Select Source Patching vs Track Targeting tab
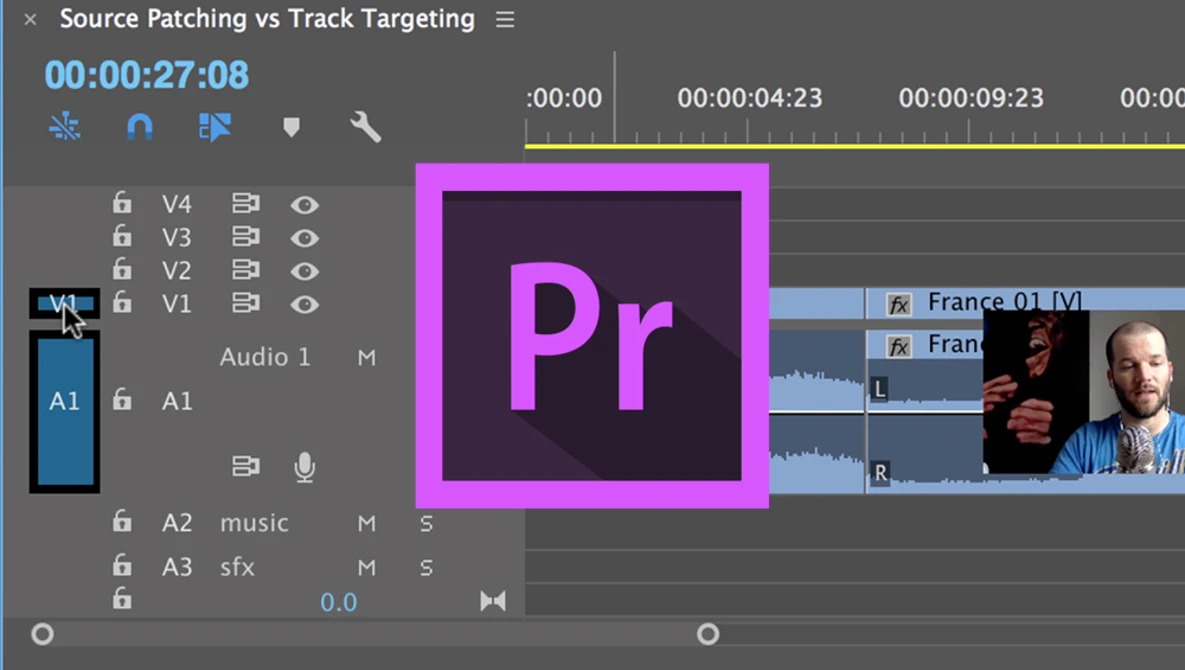The height and width of the screenshot is (670, 1185). coord(267,19)
